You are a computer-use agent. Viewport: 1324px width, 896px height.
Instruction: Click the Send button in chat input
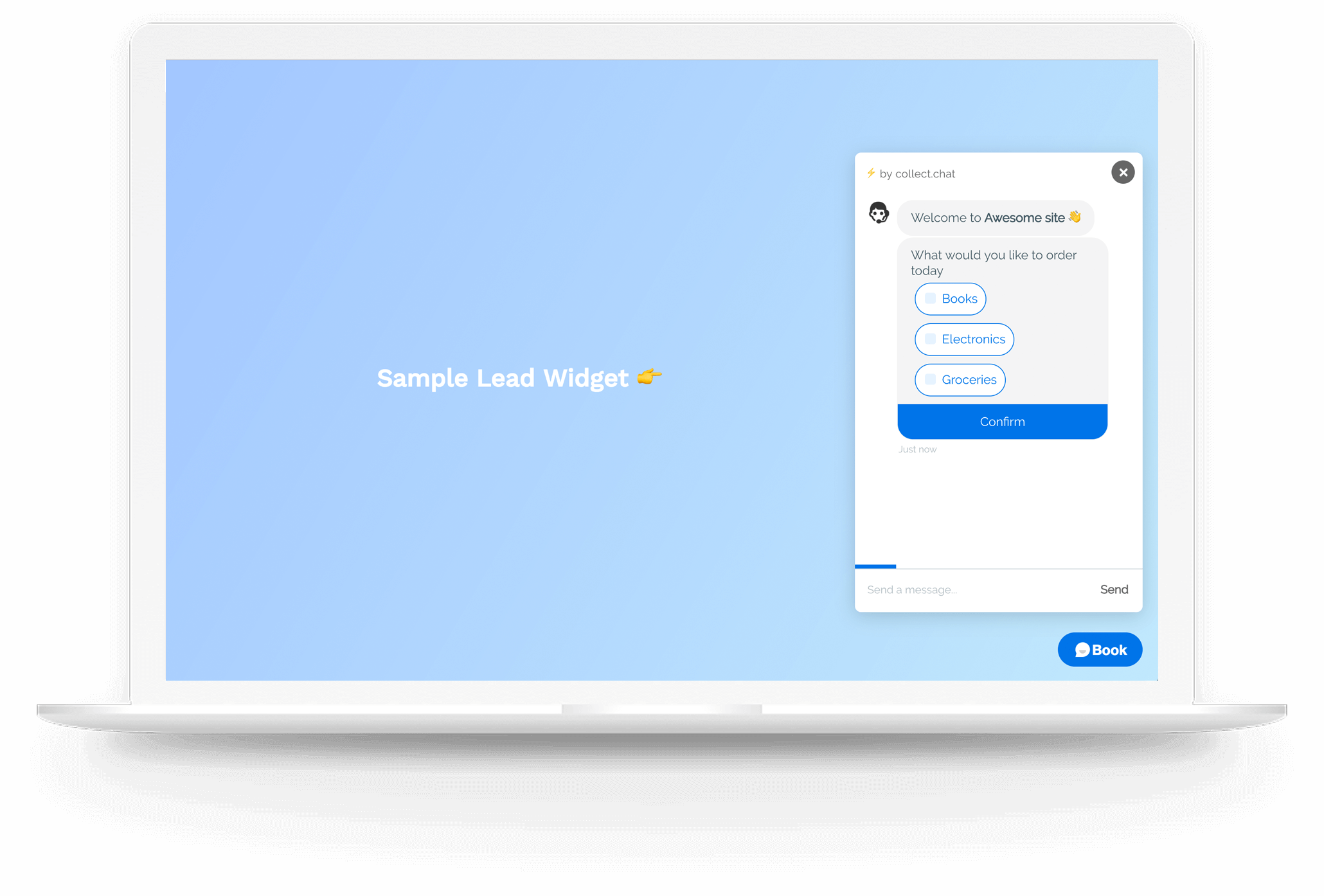(1114, 588)
